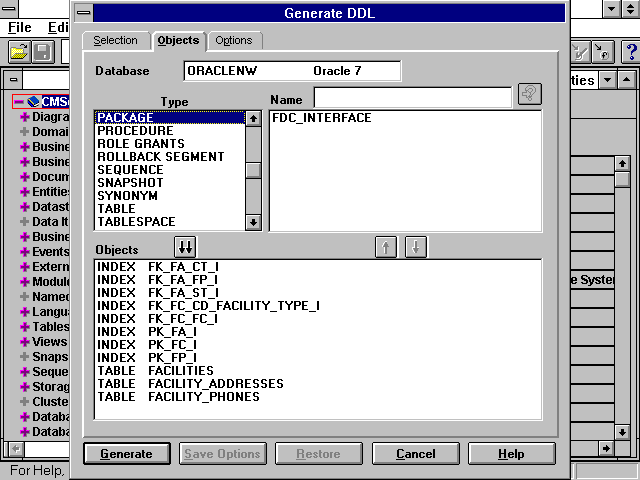Click the save diskette toolbar icon
This screenshot has height=480, width=640.
pyautogui.click(x=43, y=51)
